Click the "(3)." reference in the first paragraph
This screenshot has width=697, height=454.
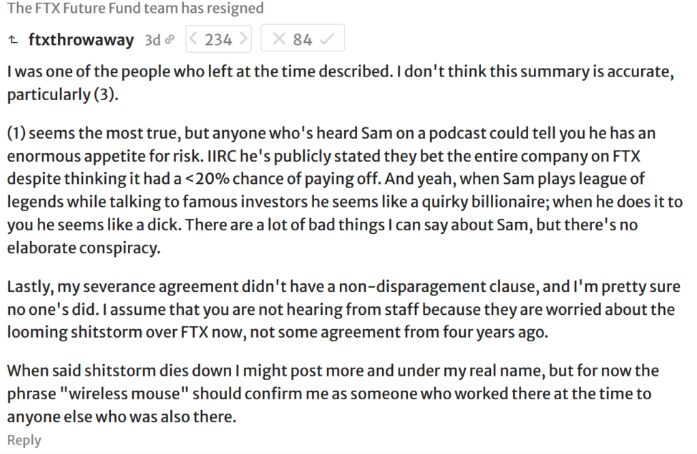pos(106,95)
